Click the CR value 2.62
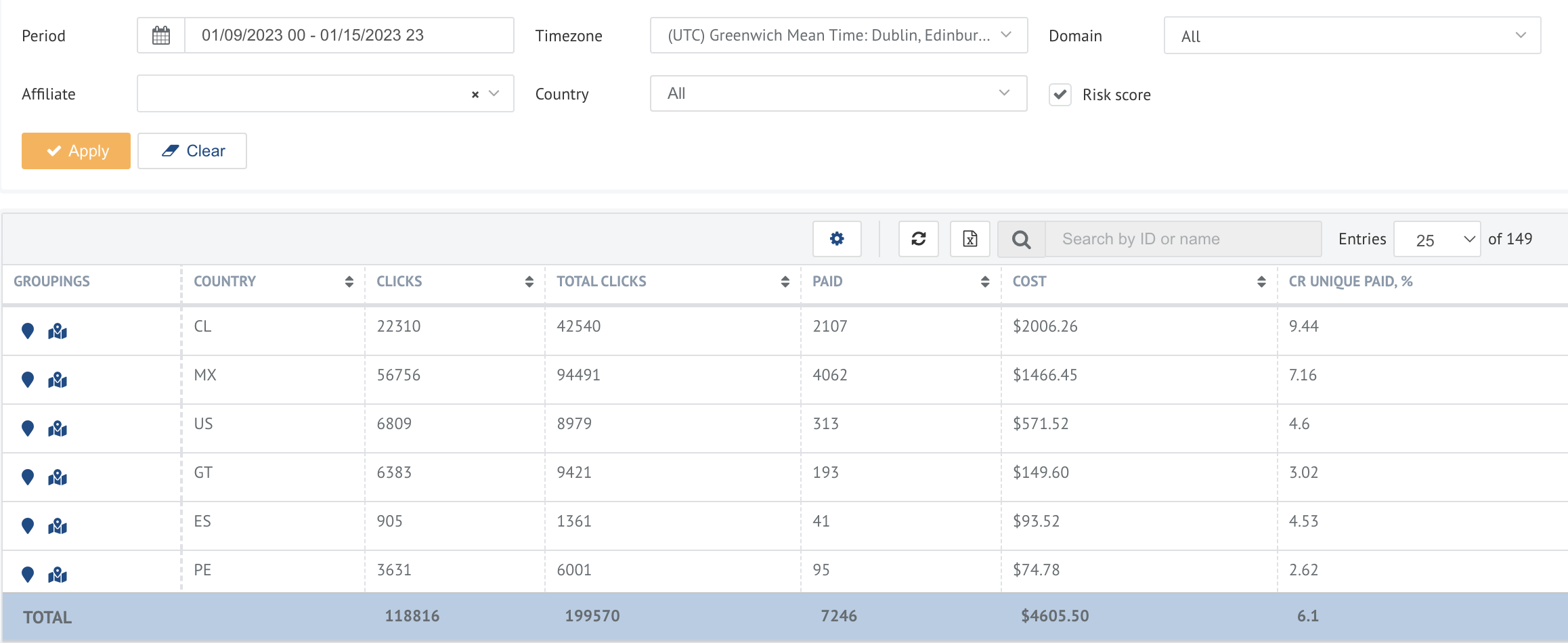Viewport: 1568px width, 643px height. pos(1304,570)
